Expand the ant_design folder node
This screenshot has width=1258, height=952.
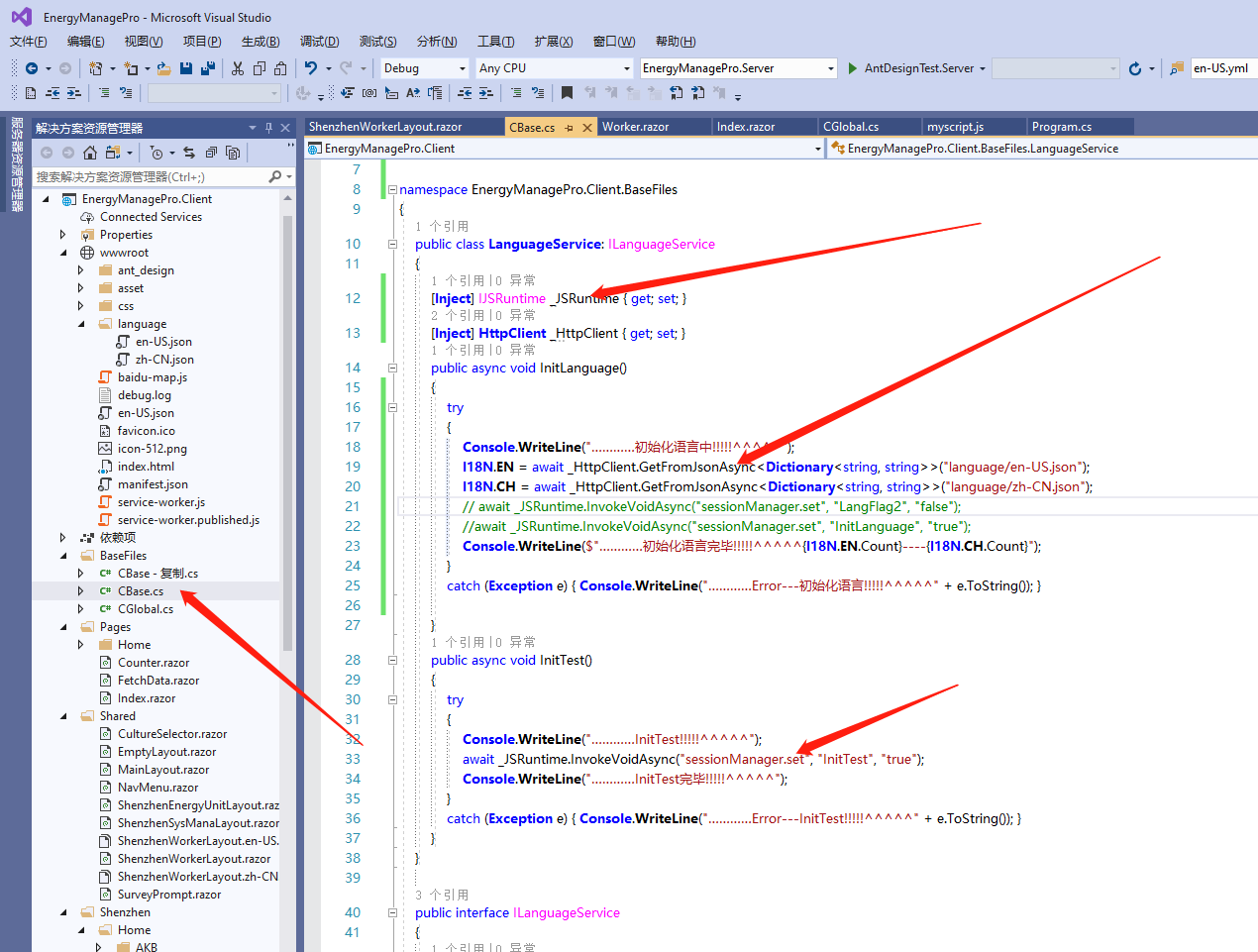coord(81,270)
